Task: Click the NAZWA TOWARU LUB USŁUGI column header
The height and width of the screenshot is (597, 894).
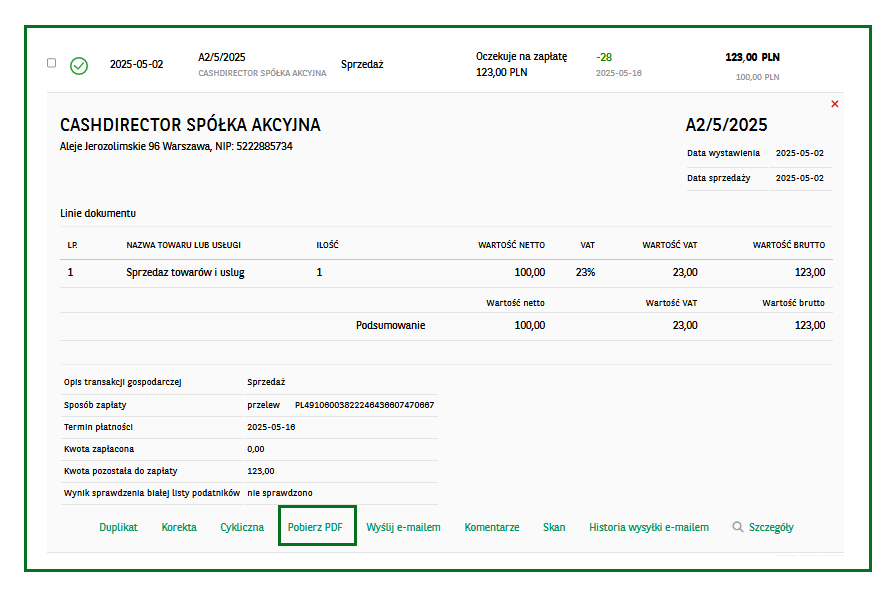Action: [184, 245]
